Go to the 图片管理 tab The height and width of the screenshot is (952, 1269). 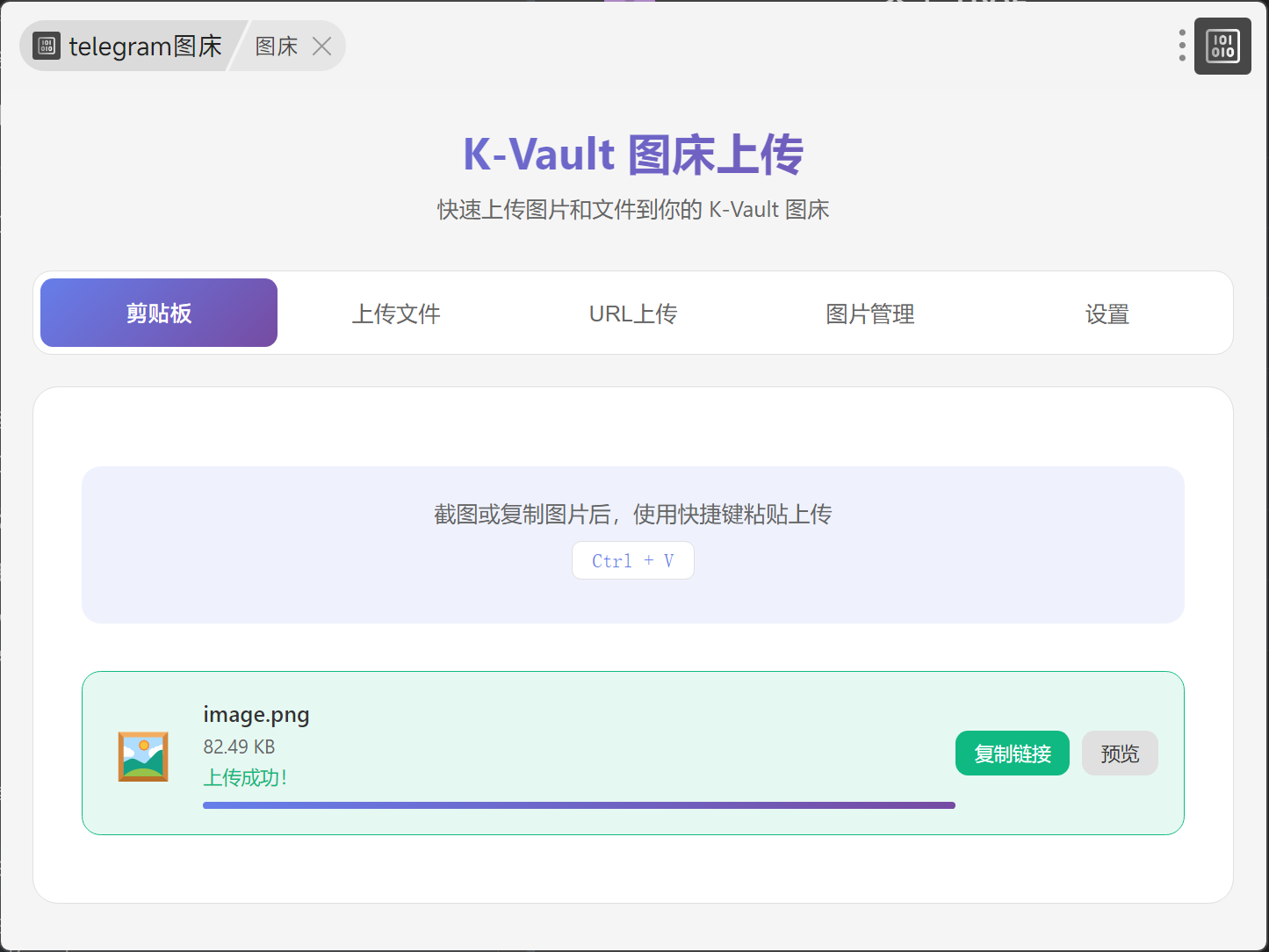point(869,314)
